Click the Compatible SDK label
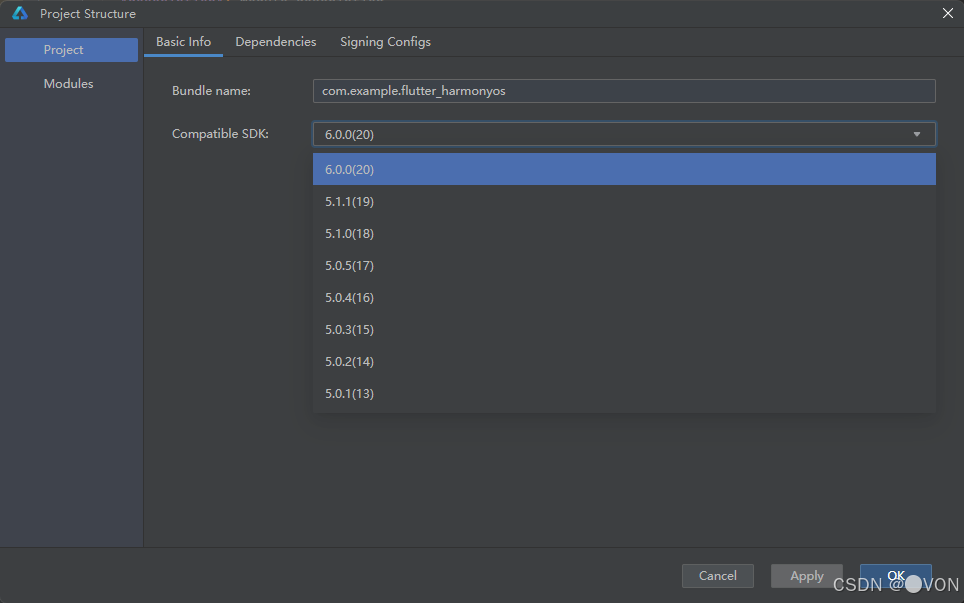964x603 pixels. pos(220,134)
